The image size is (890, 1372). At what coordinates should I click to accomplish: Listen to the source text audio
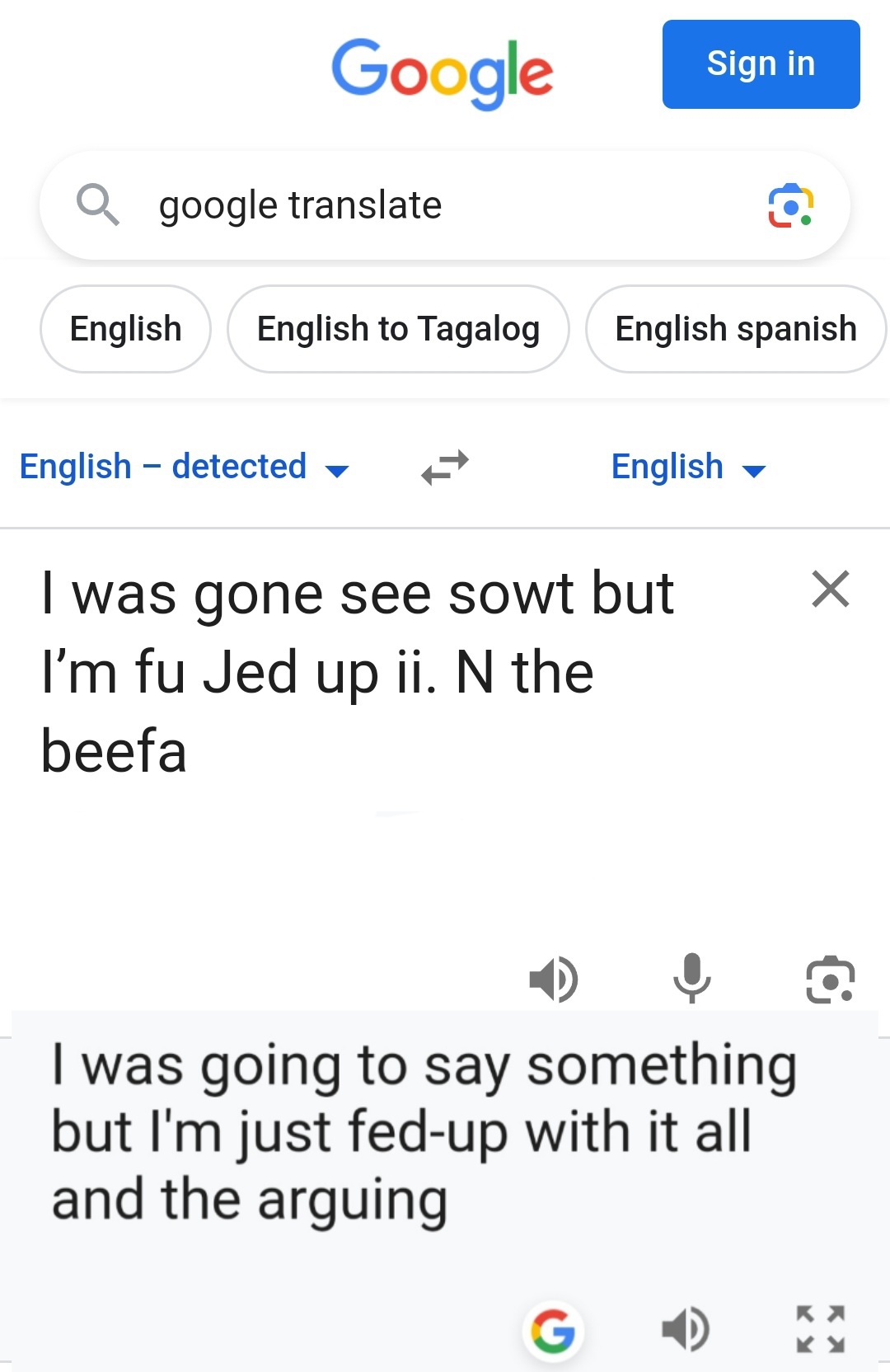554,980
